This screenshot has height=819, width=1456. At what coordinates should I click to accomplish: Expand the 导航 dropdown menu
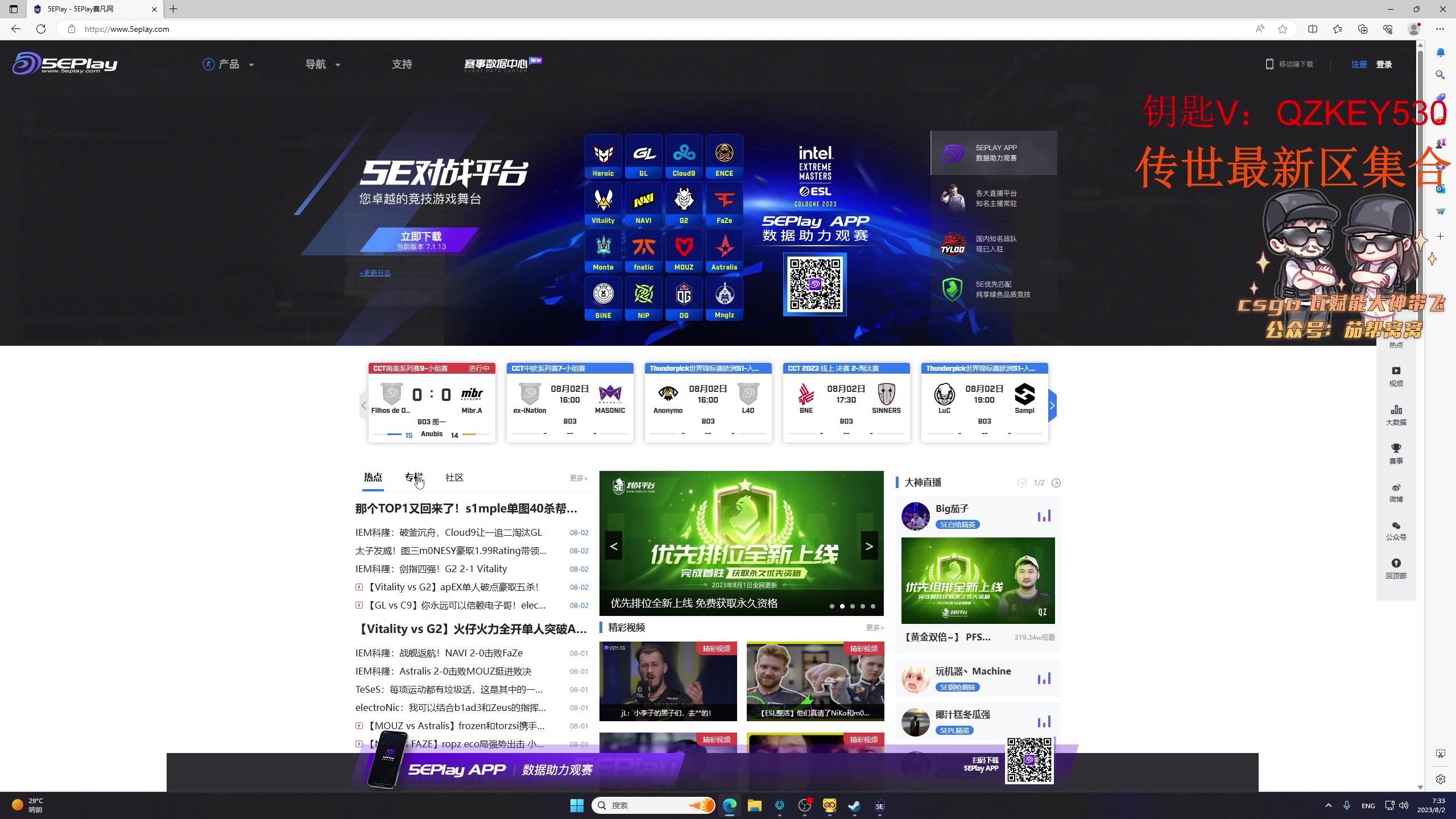pos(322,64)
